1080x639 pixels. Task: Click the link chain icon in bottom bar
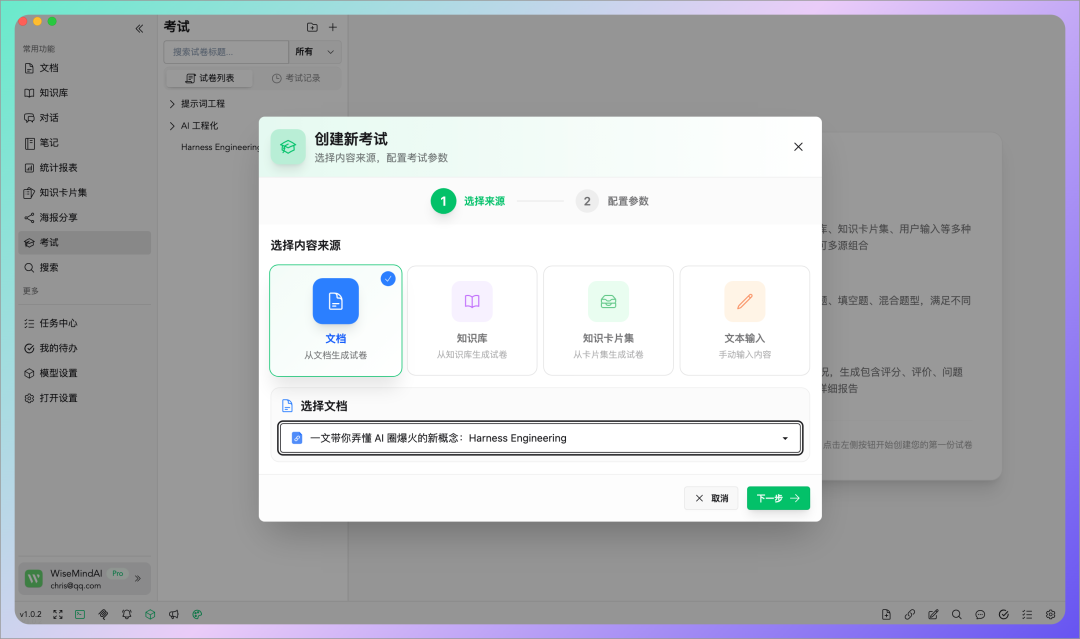tap(910, 614)
